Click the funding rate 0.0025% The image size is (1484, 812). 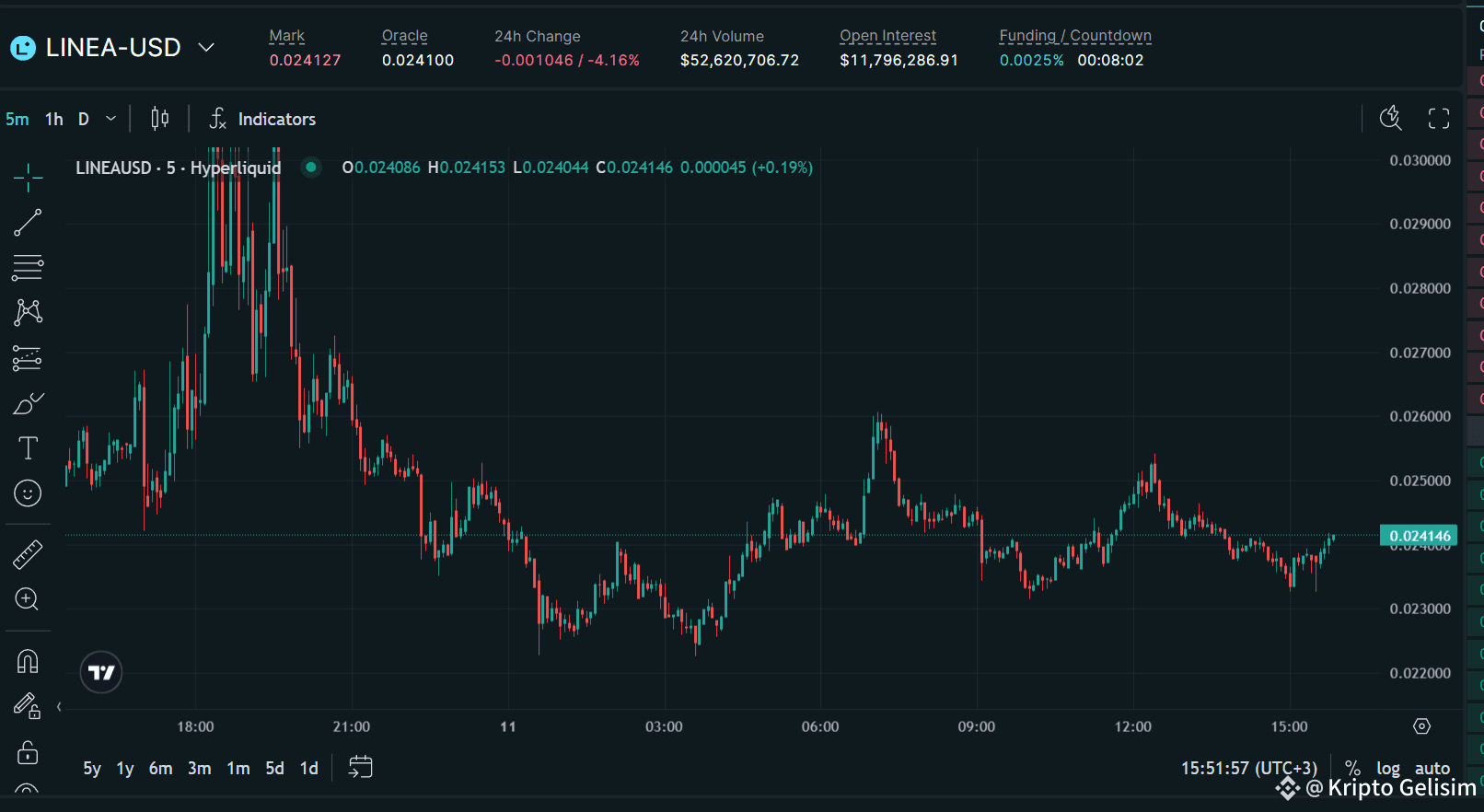[1032, 60]
